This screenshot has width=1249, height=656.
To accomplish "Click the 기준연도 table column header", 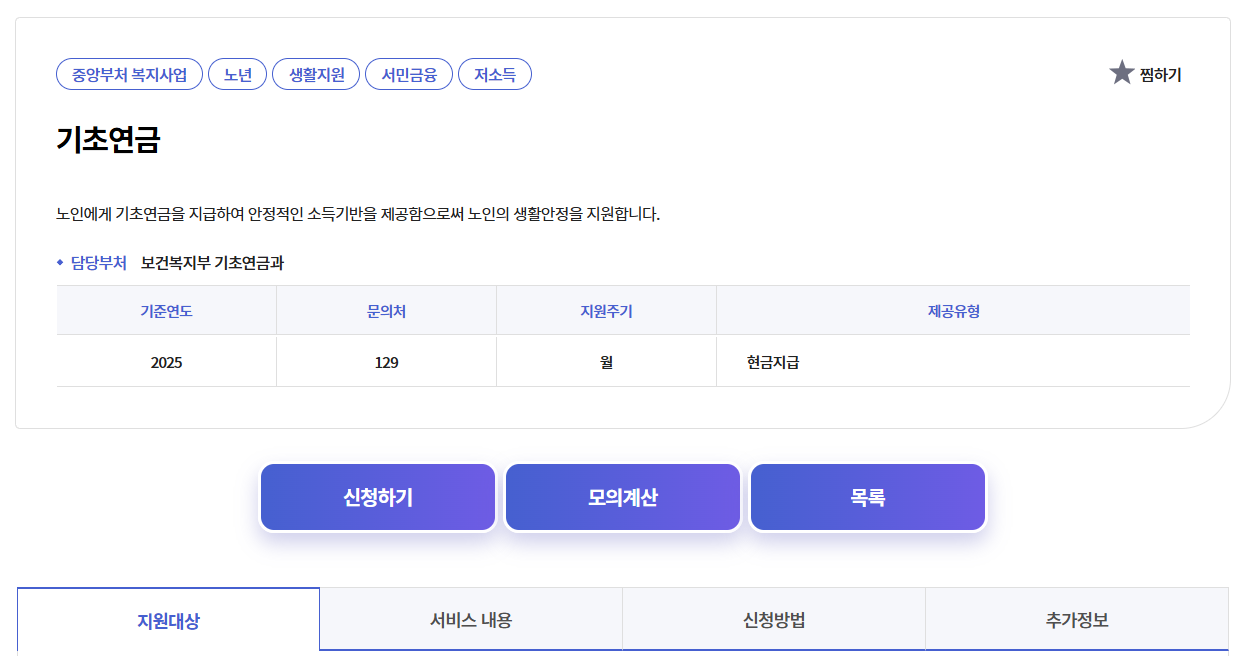I will pos(167,310).
